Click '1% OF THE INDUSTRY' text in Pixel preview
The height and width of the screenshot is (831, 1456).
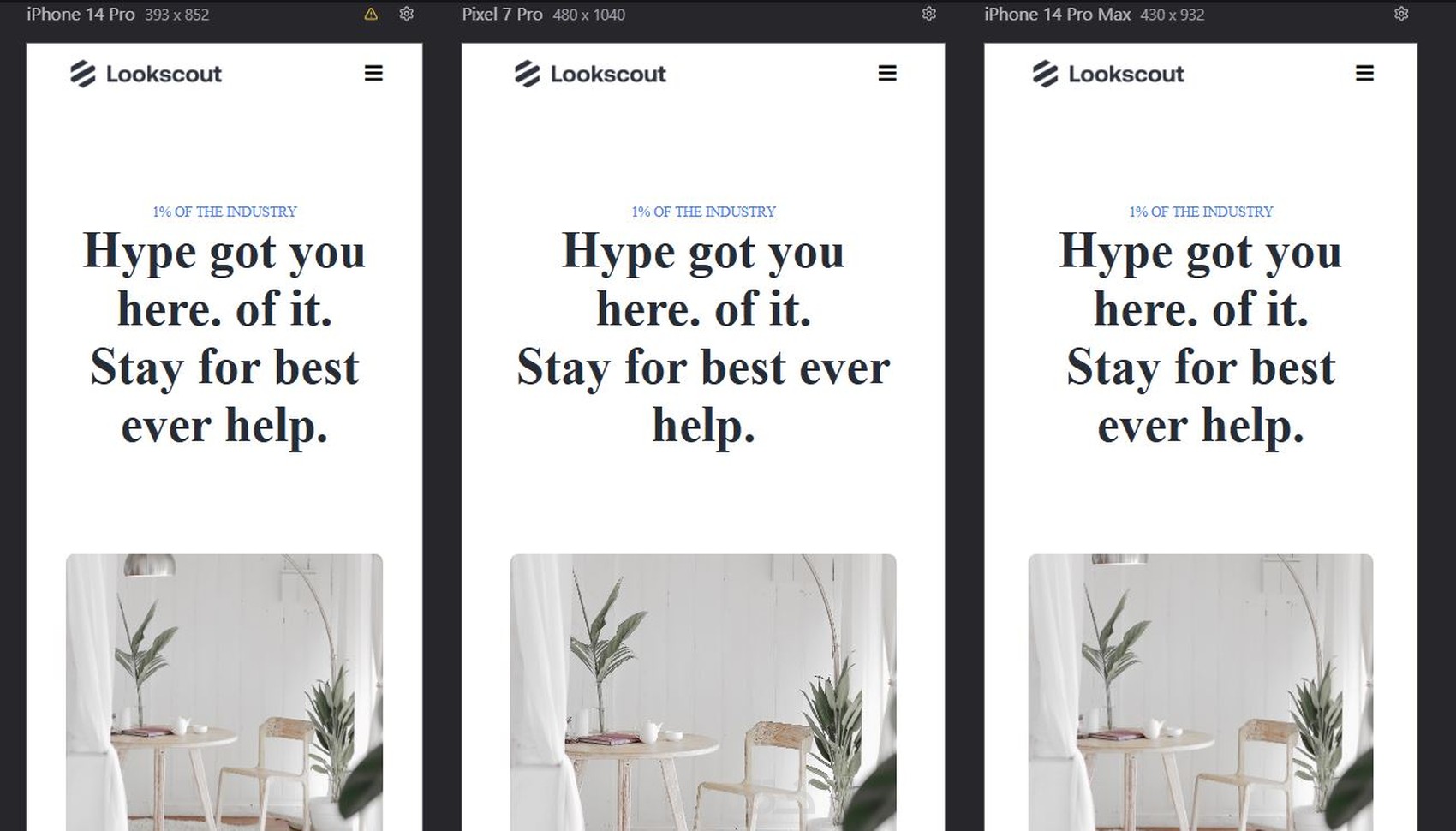[x=703, y=212]
